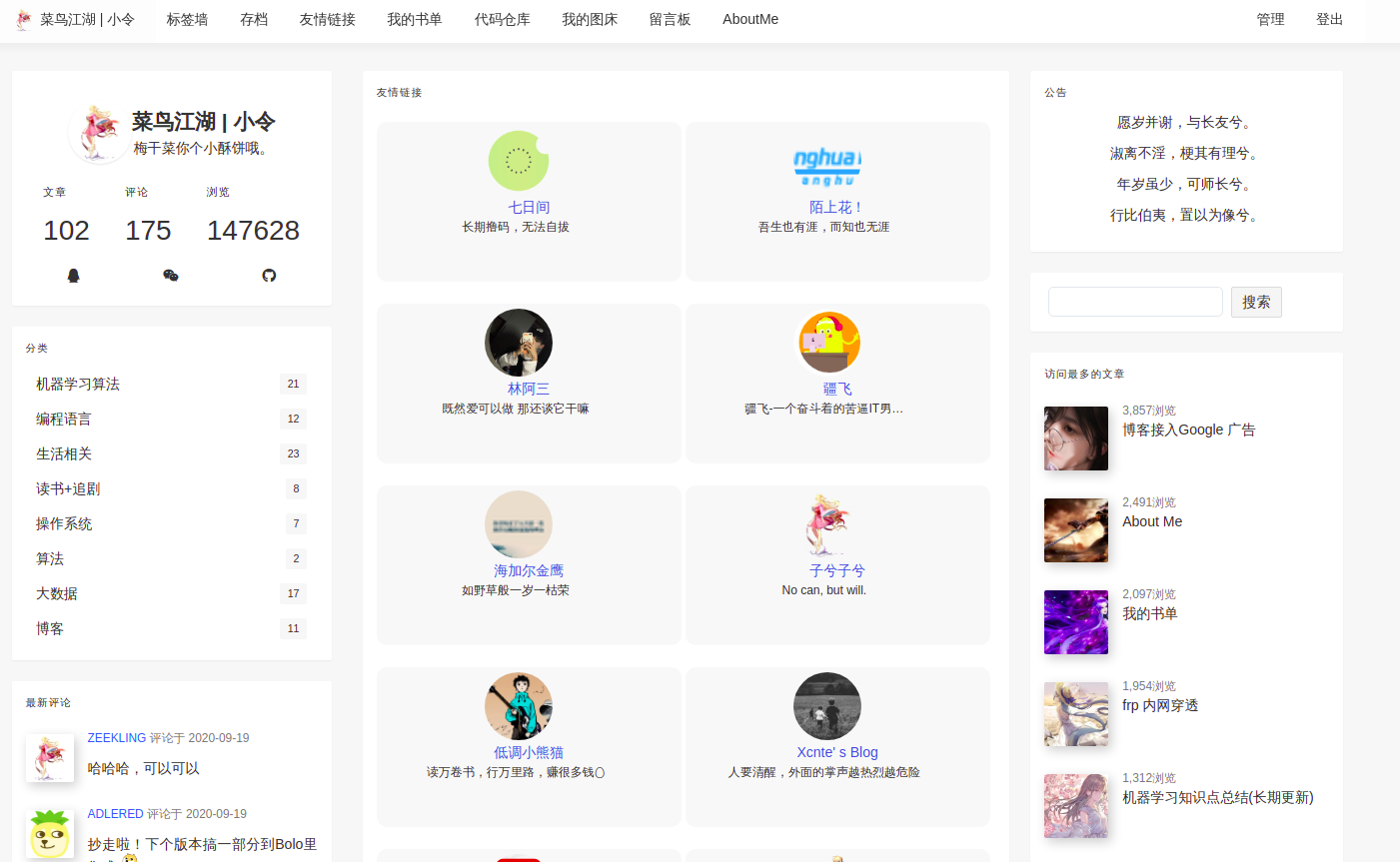The width and height of the screenshot is (1400, 862).
Task: Click the view count 147628
Action: (253, 231)
